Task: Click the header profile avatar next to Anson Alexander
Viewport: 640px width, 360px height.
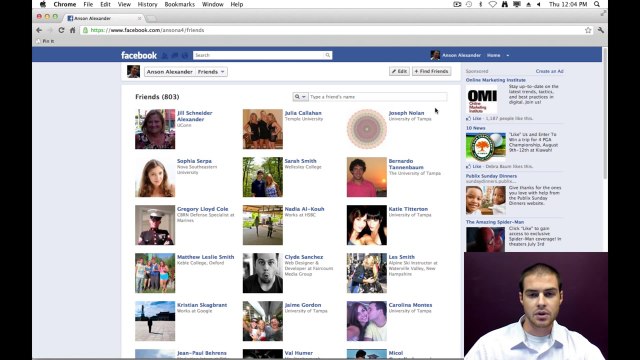Action: coord(435,55)
